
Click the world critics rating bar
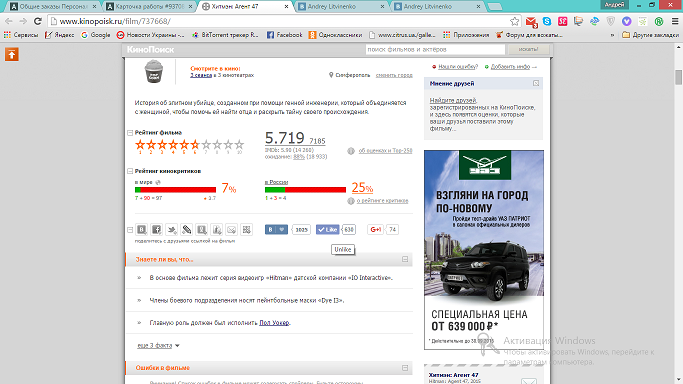click(175, 190)
